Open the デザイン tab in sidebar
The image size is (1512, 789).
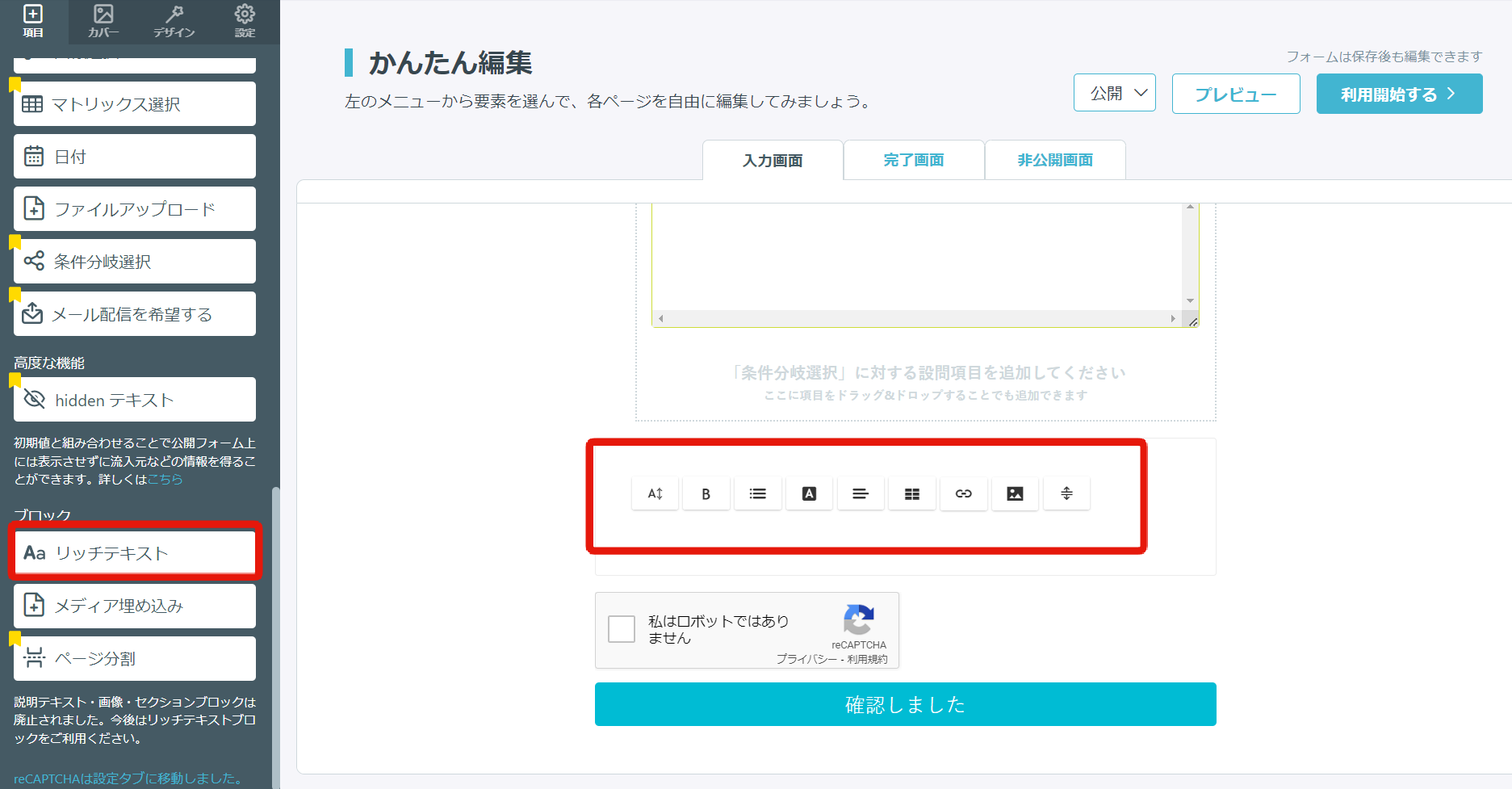point(174,22)
